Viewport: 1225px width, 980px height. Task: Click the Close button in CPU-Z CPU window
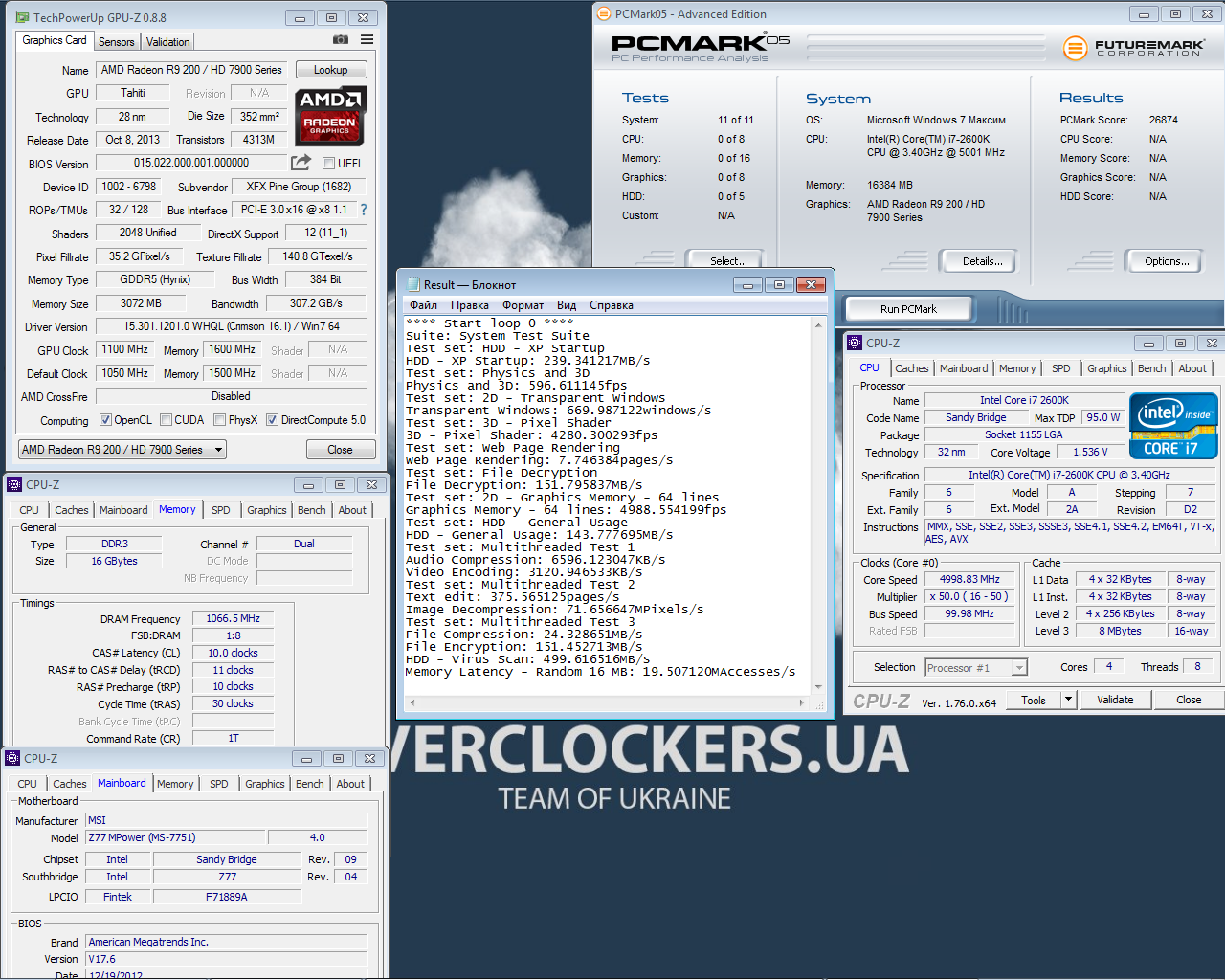click(x=1189, y=700)
